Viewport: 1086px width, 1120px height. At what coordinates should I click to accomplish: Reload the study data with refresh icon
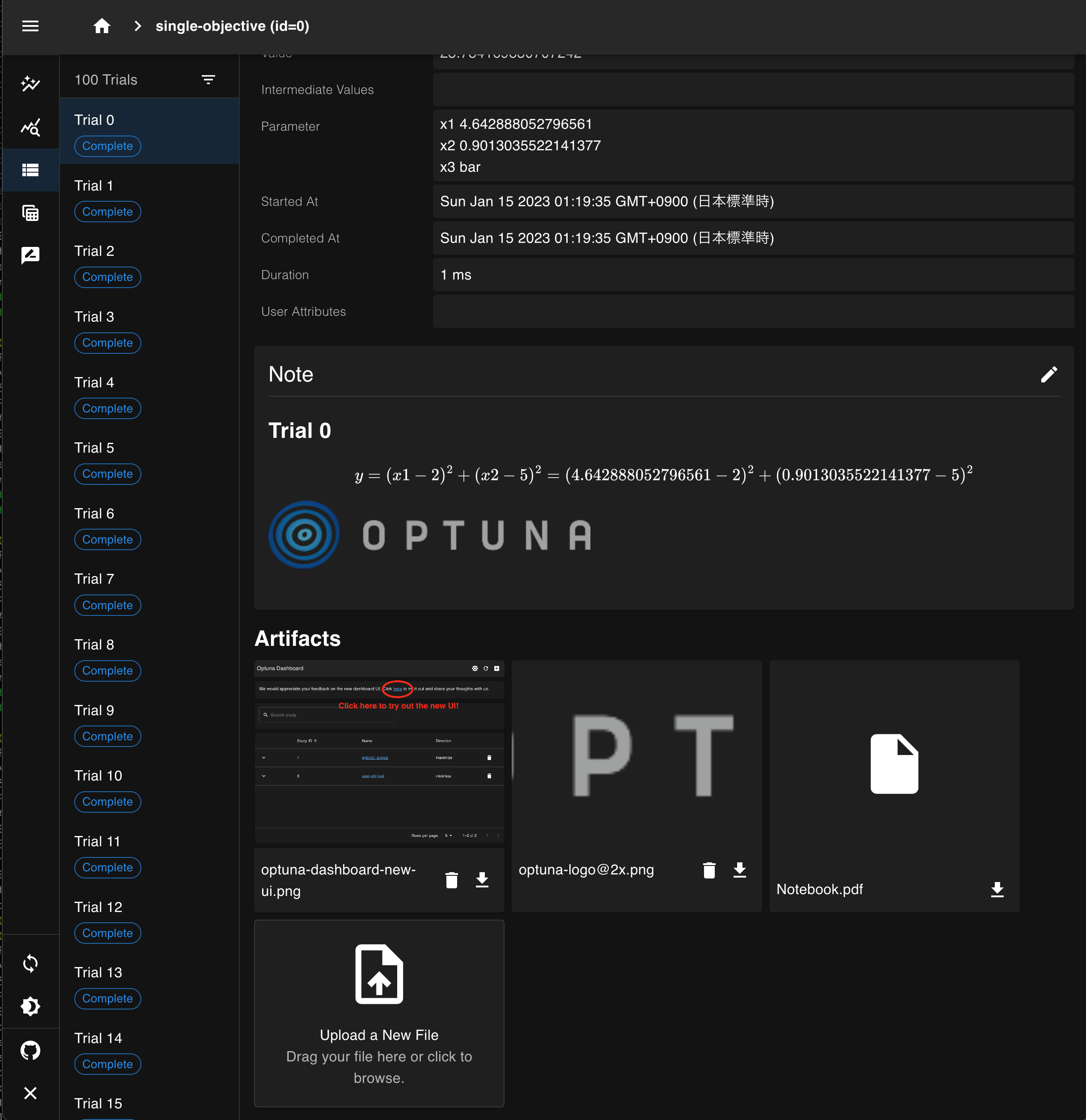(x=31, y=963)
